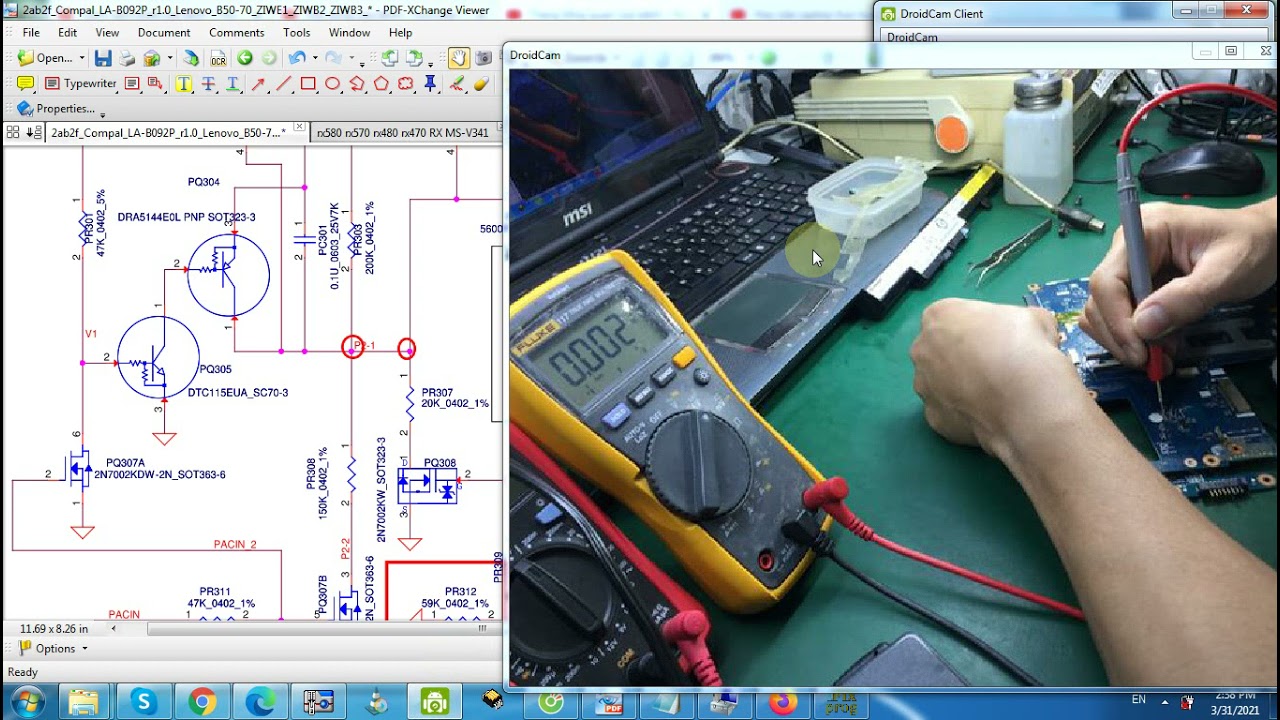Select the Strikeout text tool
The height and width of the screenshot is (720, 1280).
(208, 83)
